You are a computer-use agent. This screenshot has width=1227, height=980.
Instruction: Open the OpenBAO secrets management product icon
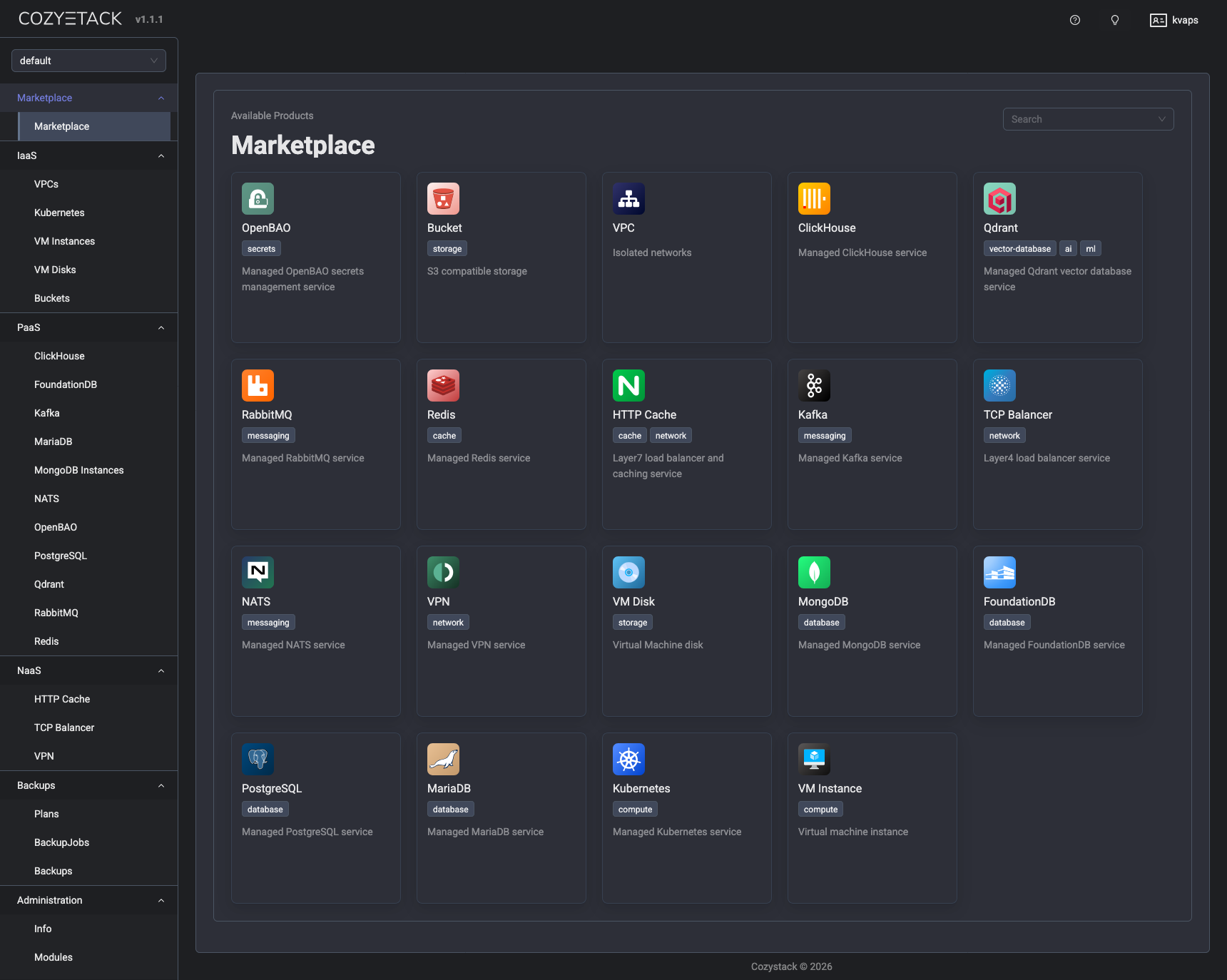tap(258, 198)
